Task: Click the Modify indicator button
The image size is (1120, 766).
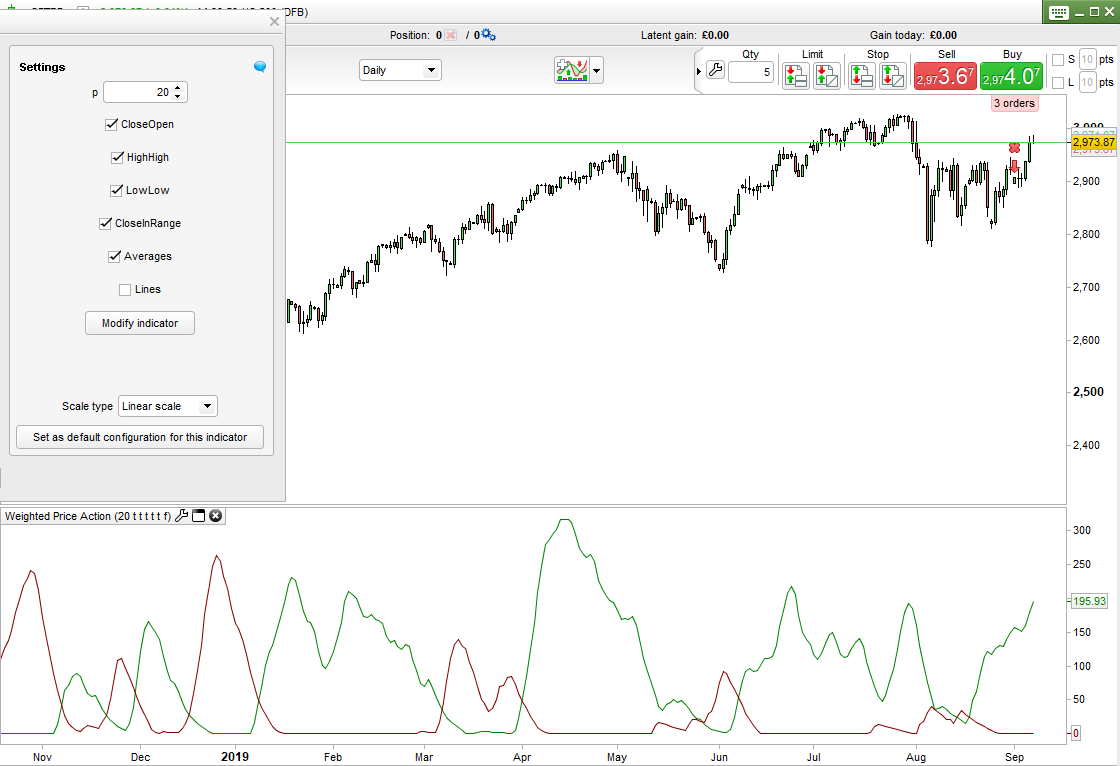Action: click(140, 323)
